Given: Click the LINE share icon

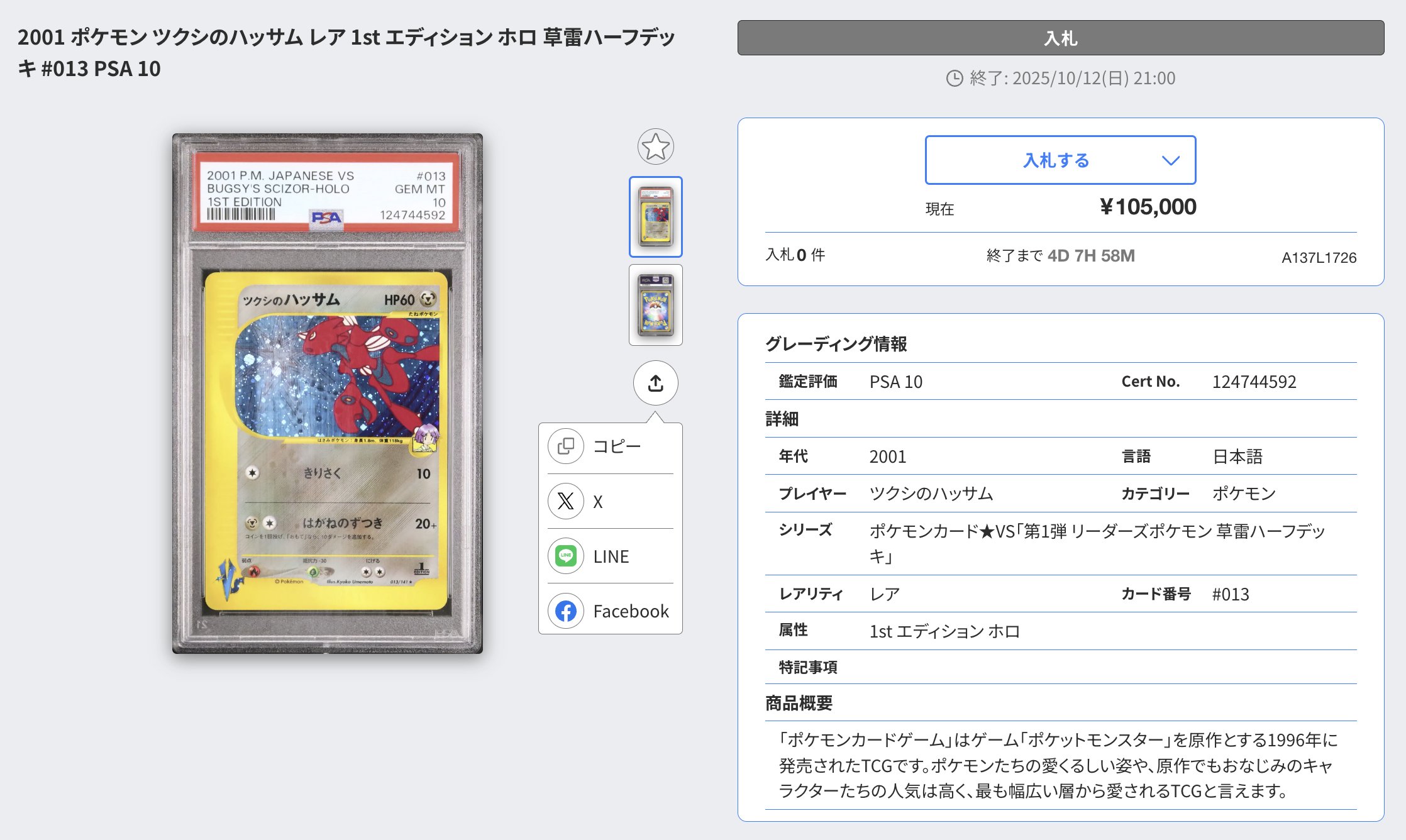Looking at the screenshot, I should [565, 556].
